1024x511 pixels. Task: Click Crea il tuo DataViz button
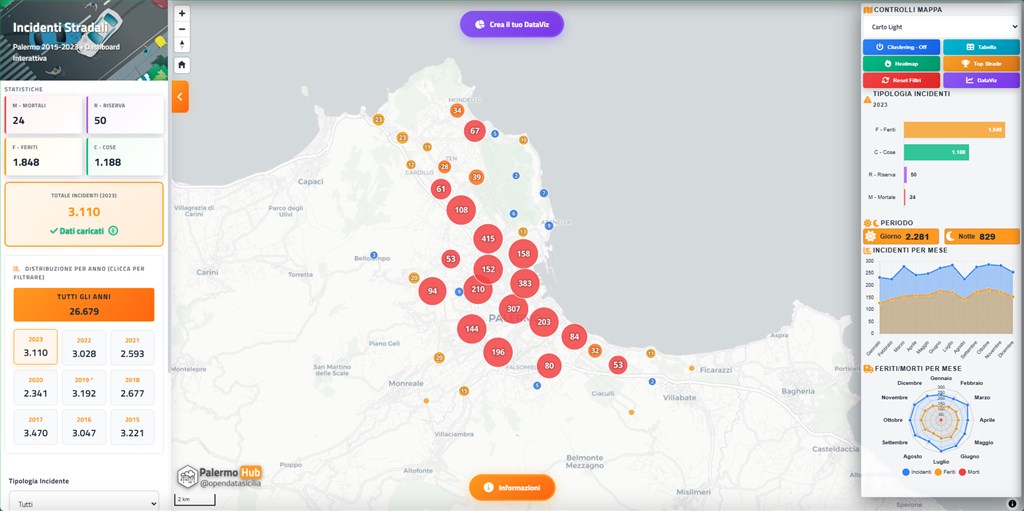[x=512, y=23]
